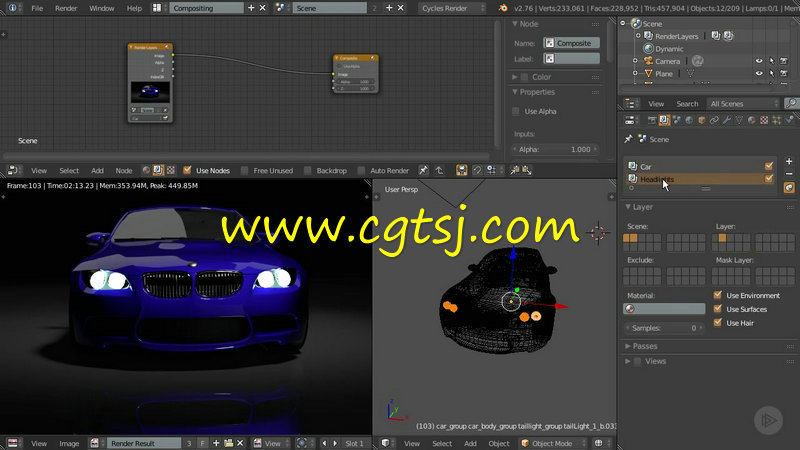Expand RenderLayers in outliner tree

(638, 36)
